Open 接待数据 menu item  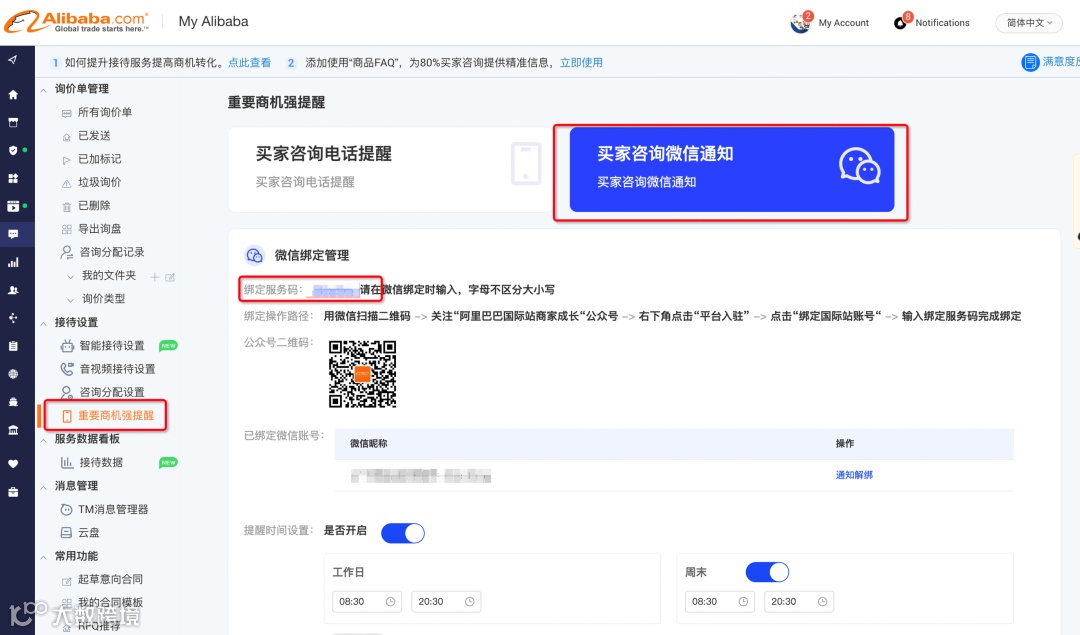[x=101, y=463]
